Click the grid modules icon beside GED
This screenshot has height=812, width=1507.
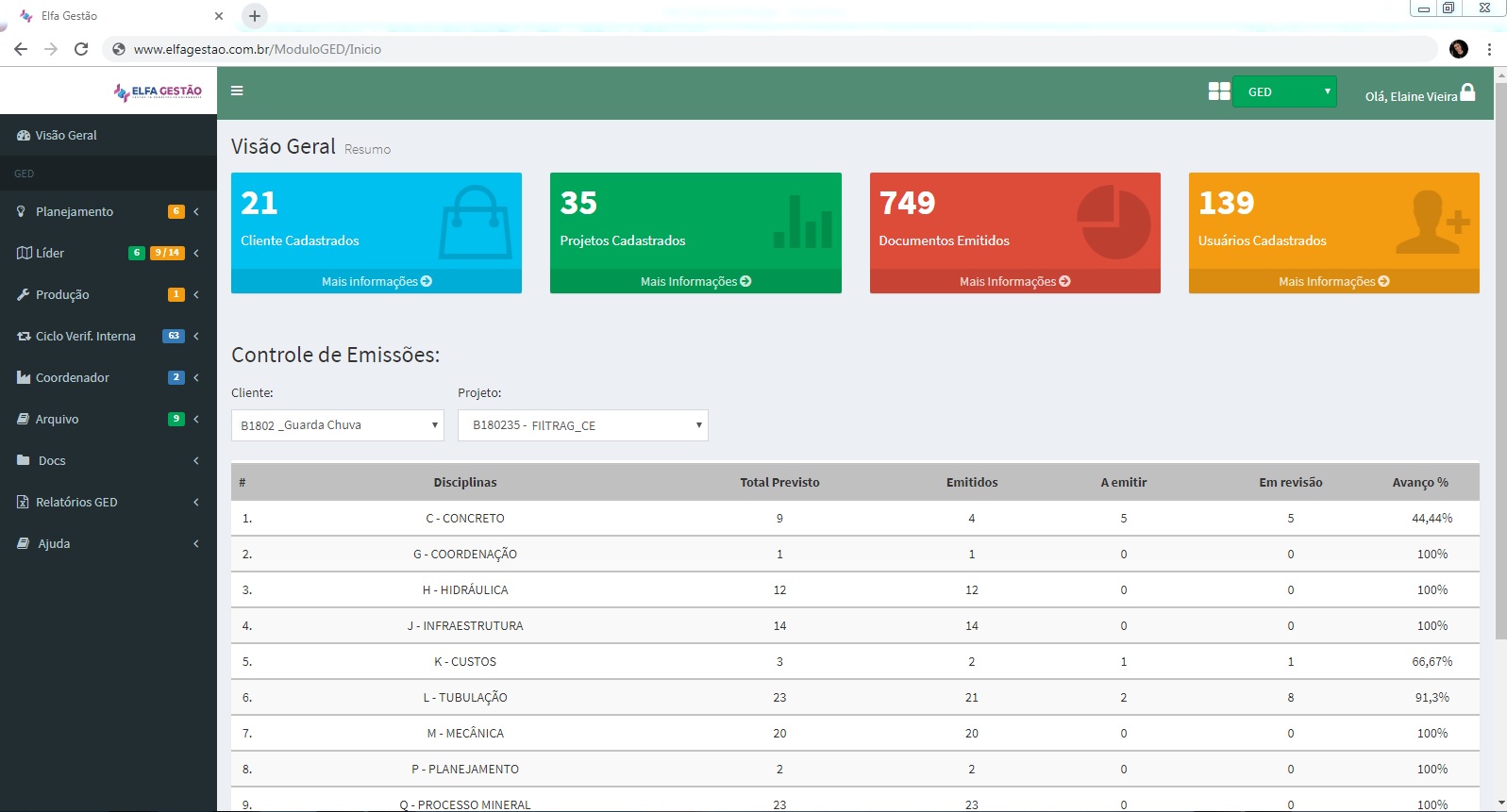pos(1218,91)
